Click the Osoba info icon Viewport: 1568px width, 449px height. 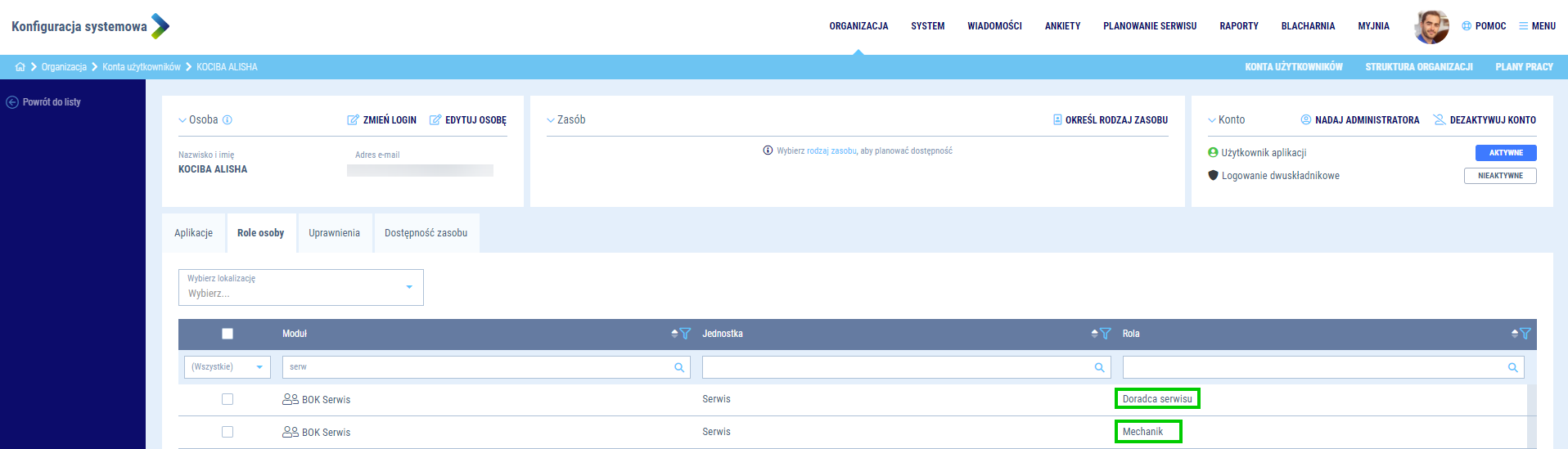[228, 120]
